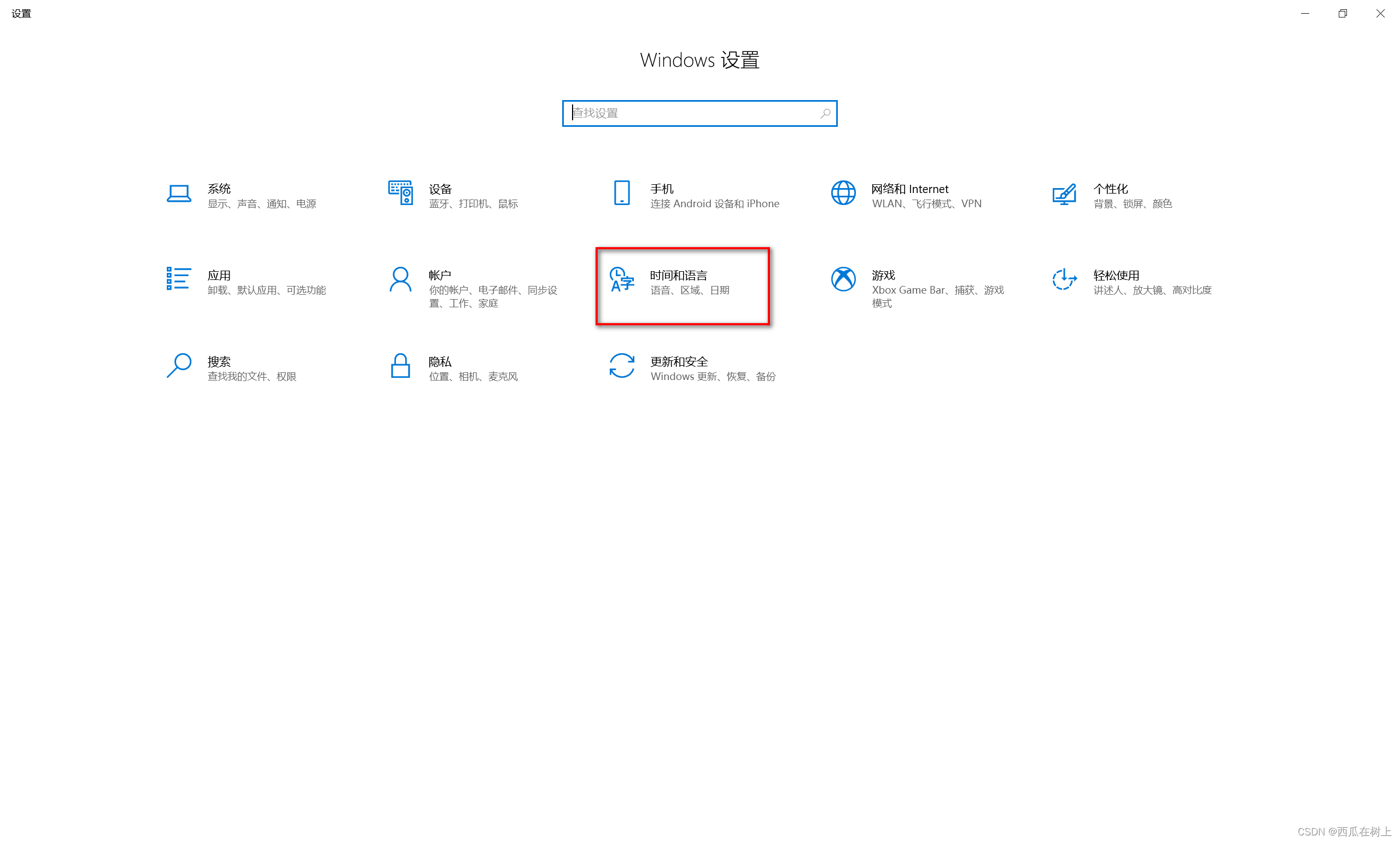The image size is (1400, 842).
Task: Open 手机 (Phone) settings
Action: 692,195
